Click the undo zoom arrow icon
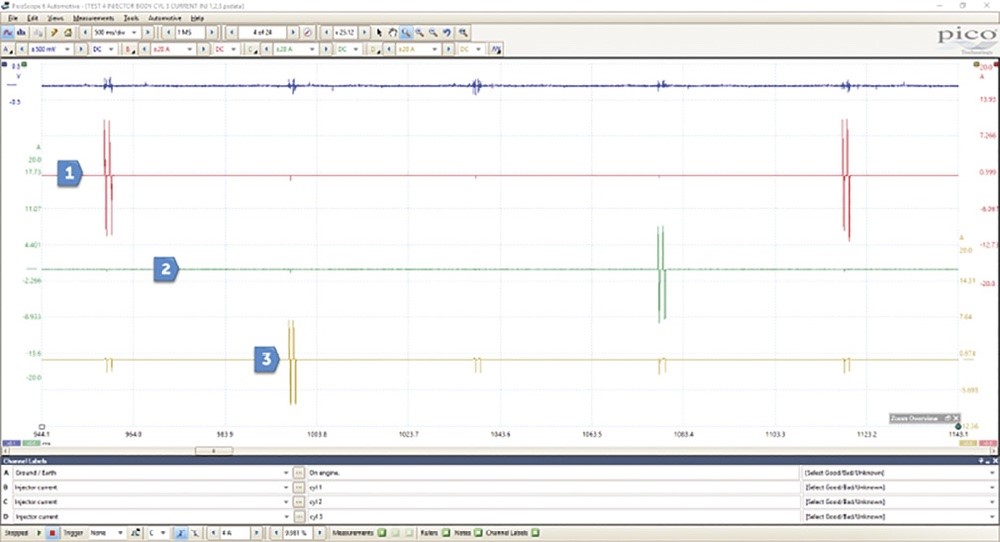1000x542 pixels. click(x=447, y=32)
